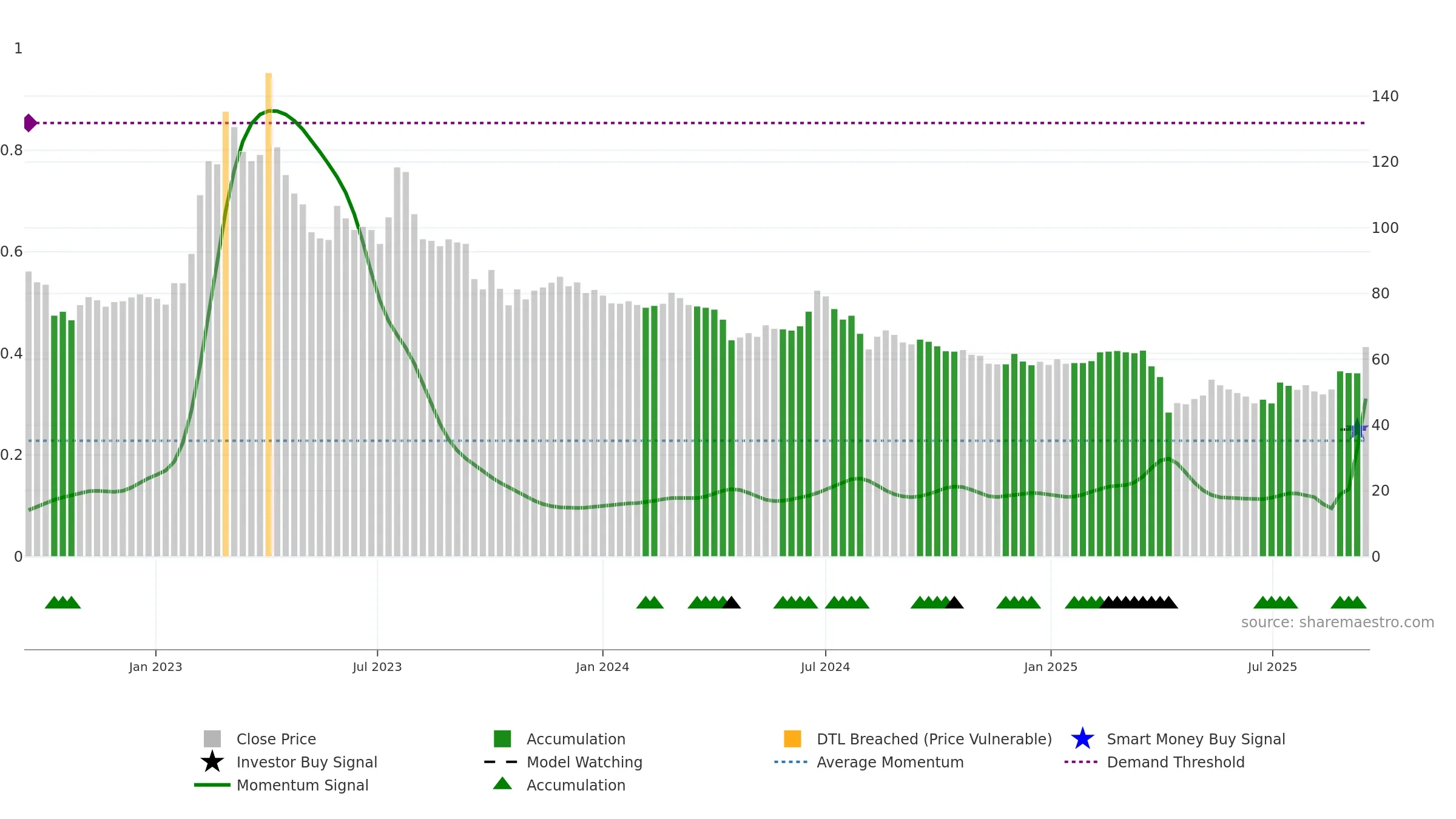Click the first green triangle cluster marker
Screen dimensions: 1456x819
(62, 602)
